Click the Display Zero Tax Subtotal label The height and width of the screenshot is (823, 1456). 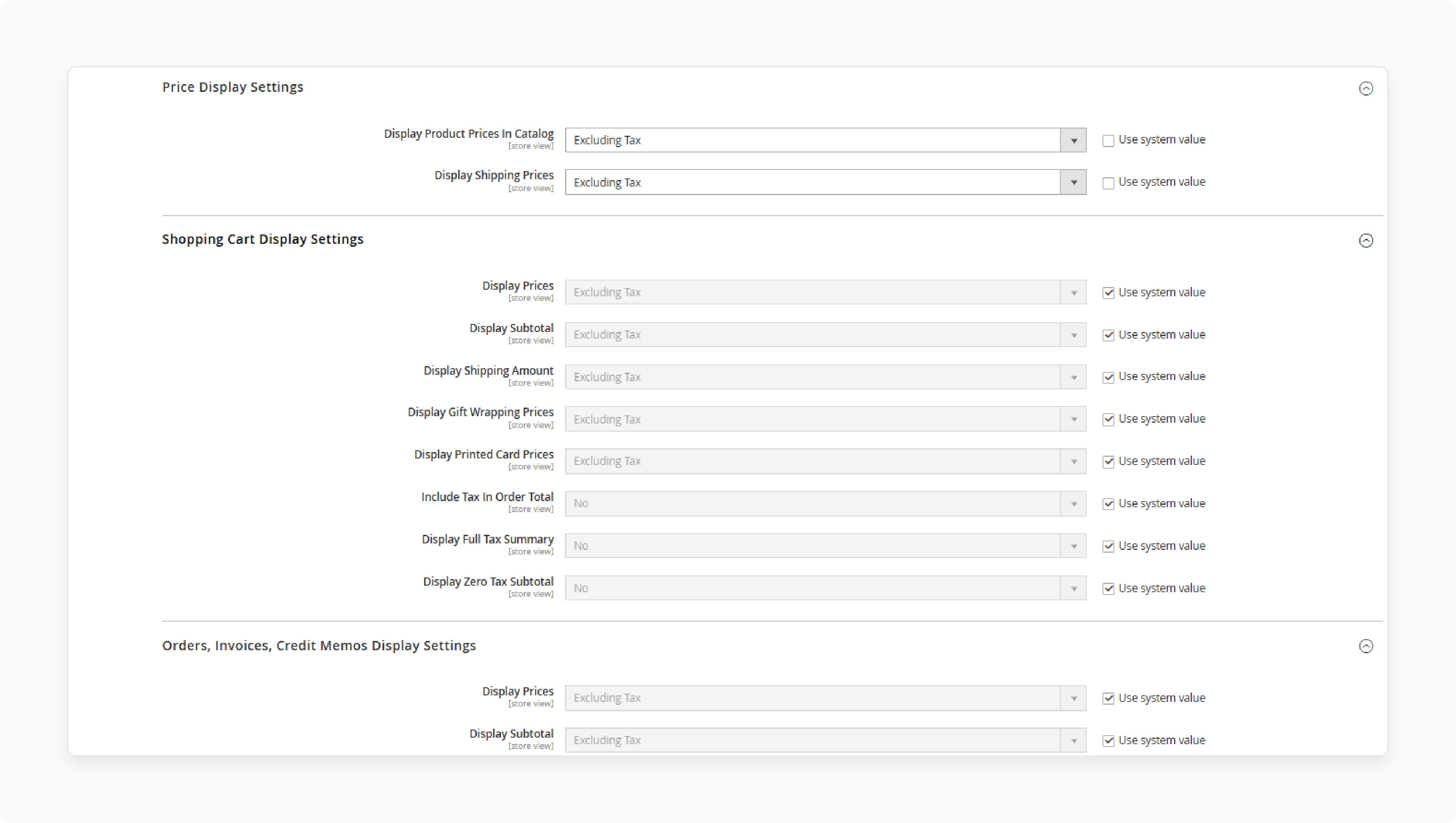coord(488,582)
